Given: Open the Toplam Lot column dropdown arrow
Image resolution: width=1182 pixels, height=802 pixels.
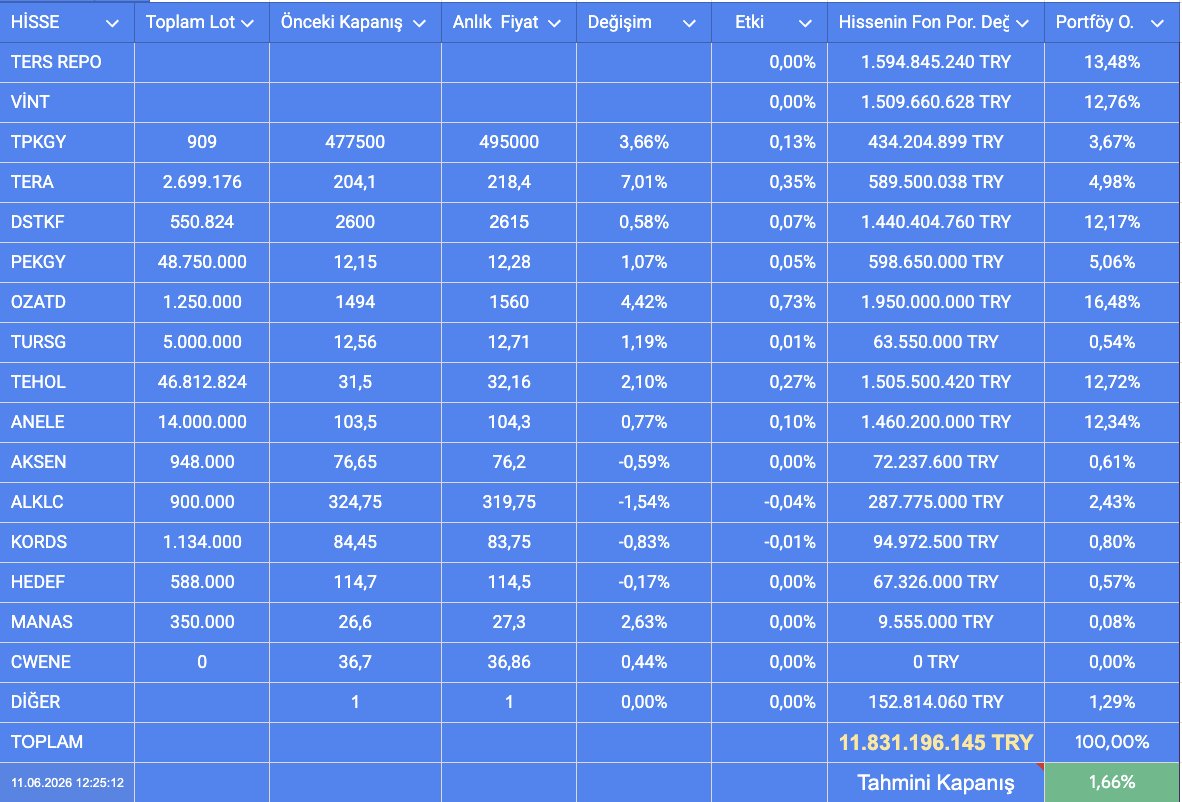Looking at the screenshot, I should point(247,23).
